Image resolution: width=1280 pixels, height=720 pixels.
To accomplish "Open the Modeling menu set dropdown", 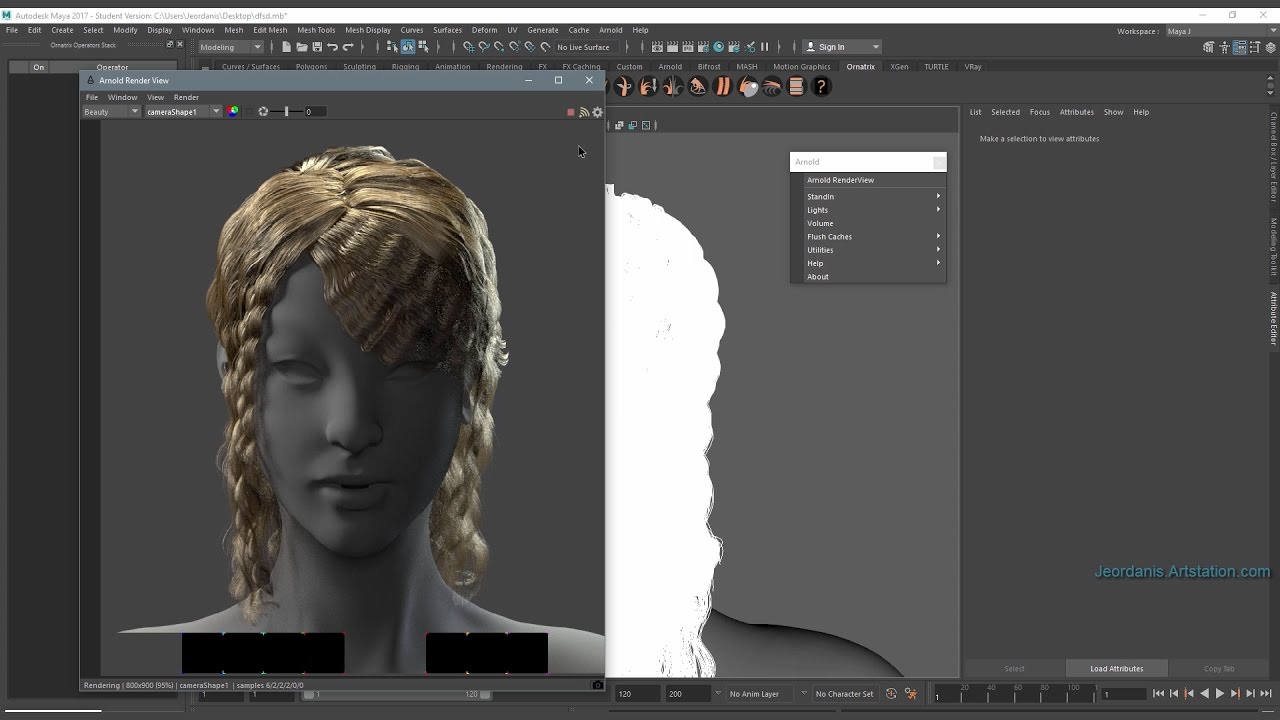I will click(230, 47).
